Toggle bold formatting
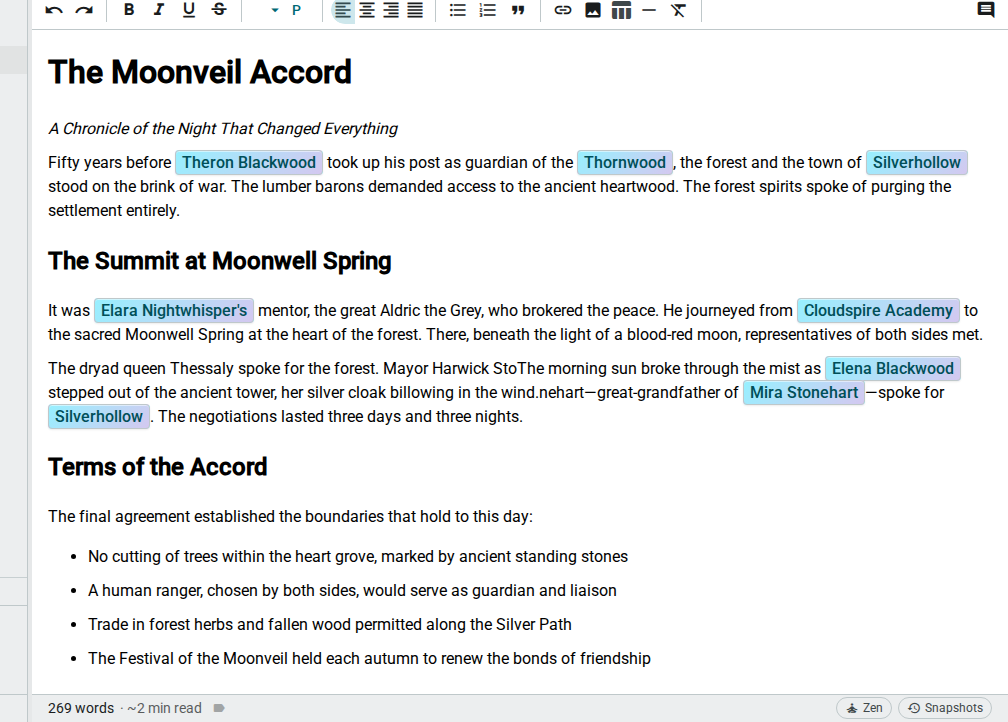Viewport: 1008px width, 722px height. click(129, 10)
